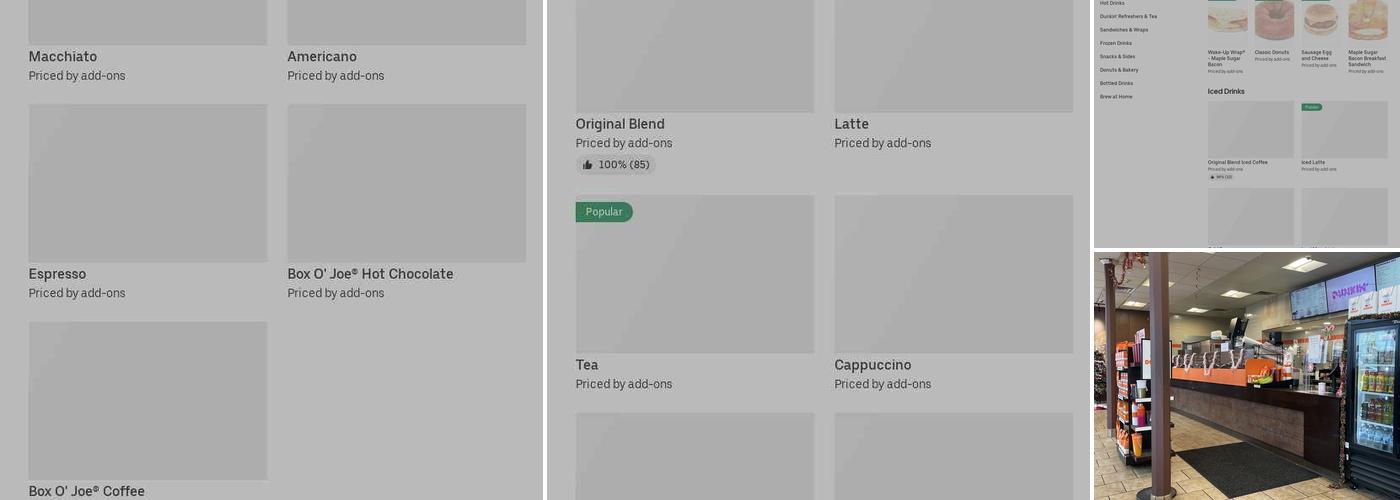The height and width of the screenshot is (500, 1400).
Task: Open the Snacks & Sides category
Action: coord(1117,57)
